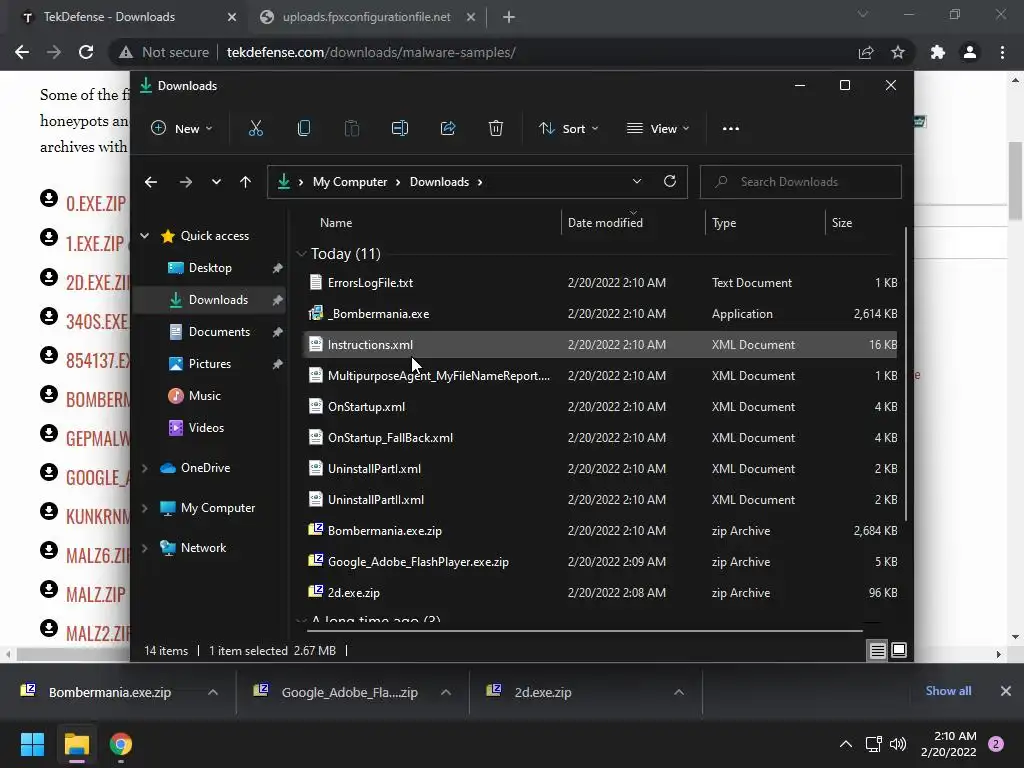Click volume speaker icon in system tray

coord(898,744)
